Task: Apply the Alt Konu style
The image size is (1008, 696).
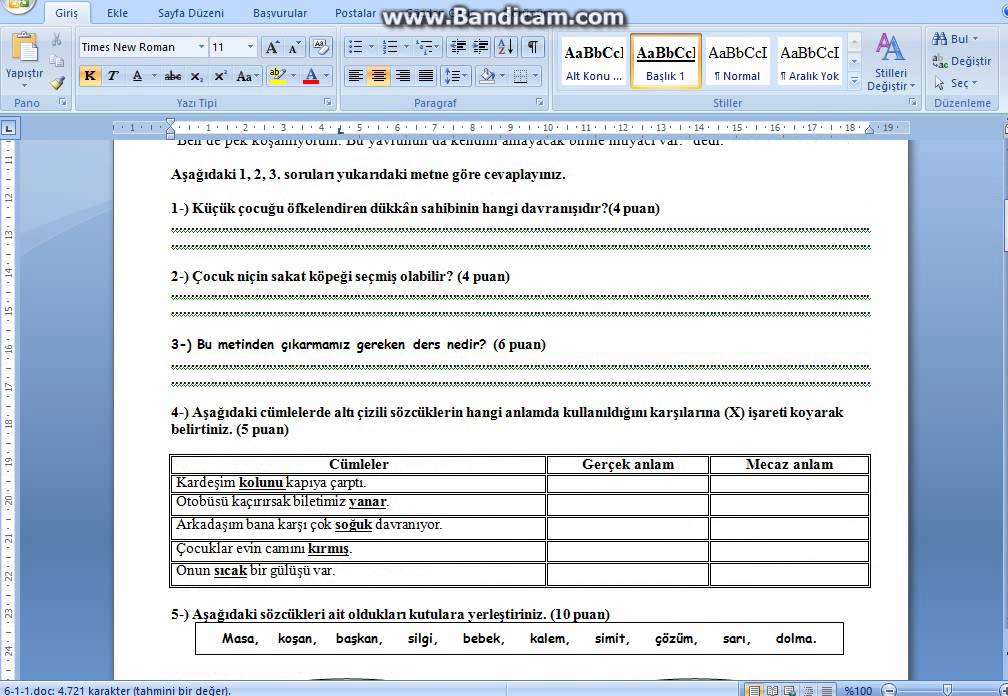Action: 593,62
